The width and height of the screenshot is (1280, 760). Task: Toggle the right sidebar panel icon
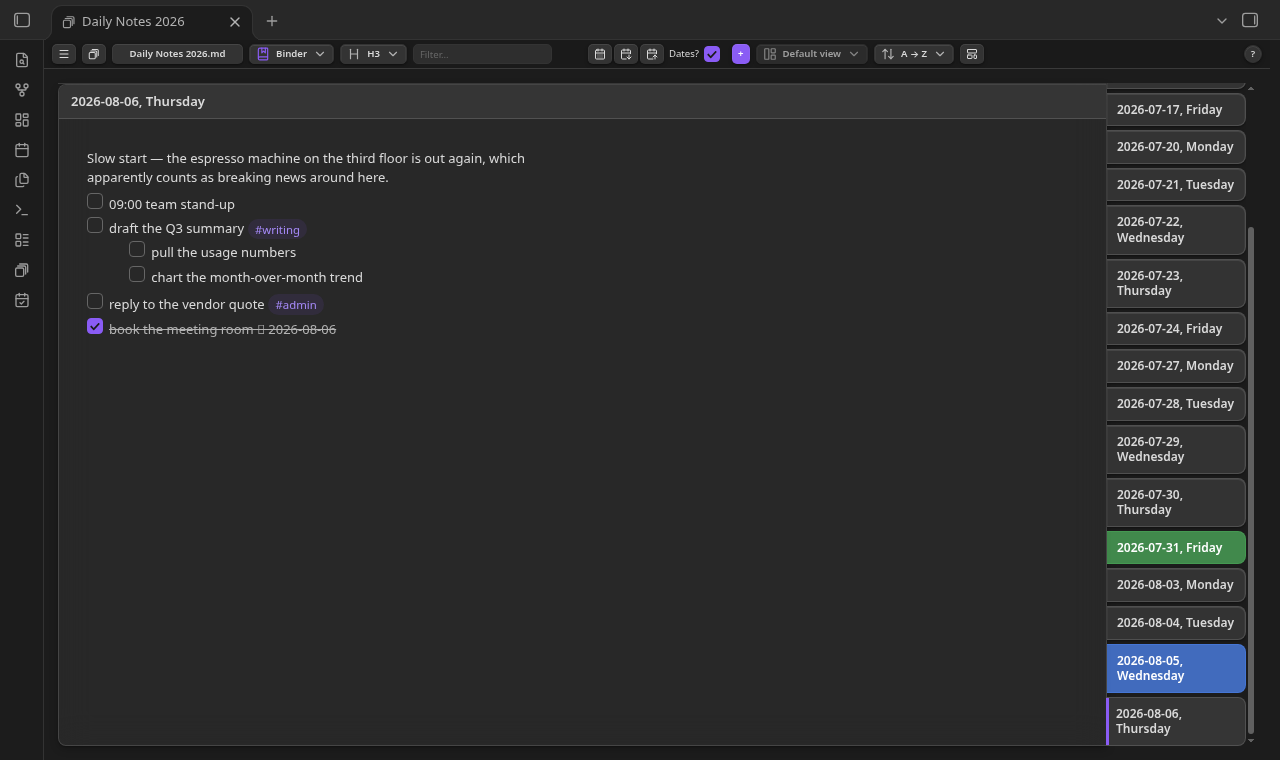pos(1250,20)
